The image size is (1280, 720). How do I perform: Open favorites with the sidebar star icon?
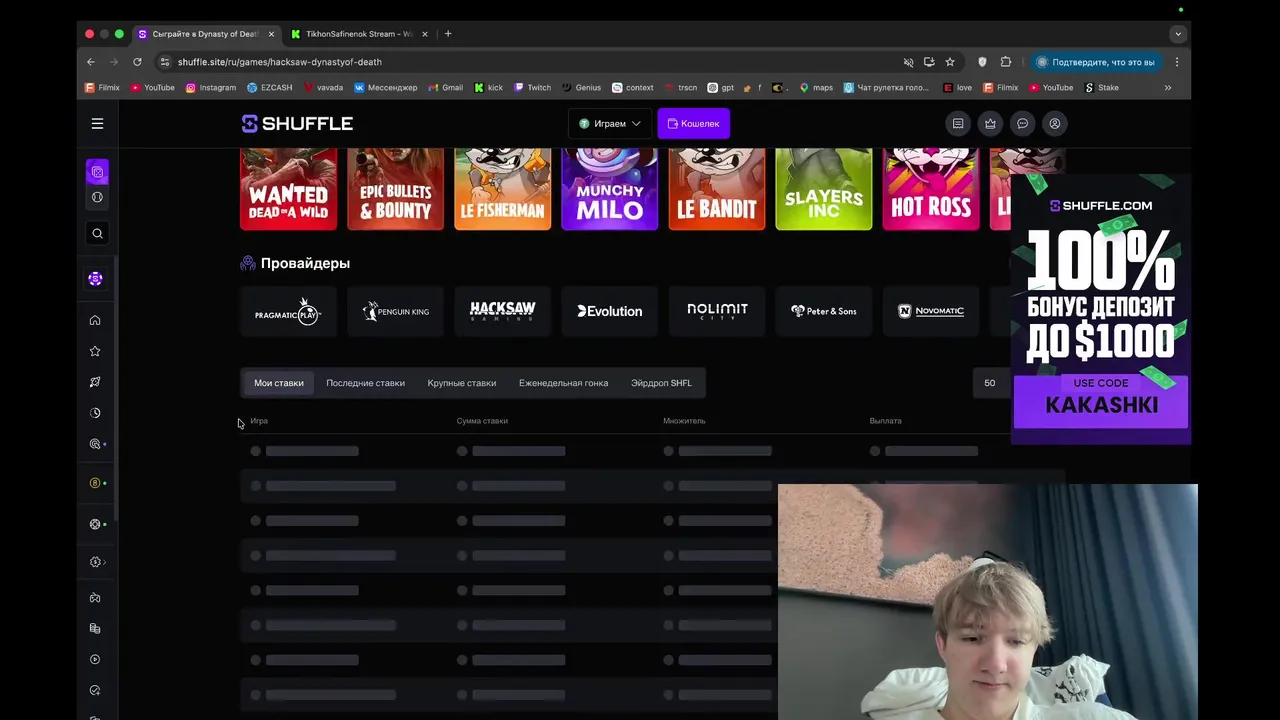(95, 351)
